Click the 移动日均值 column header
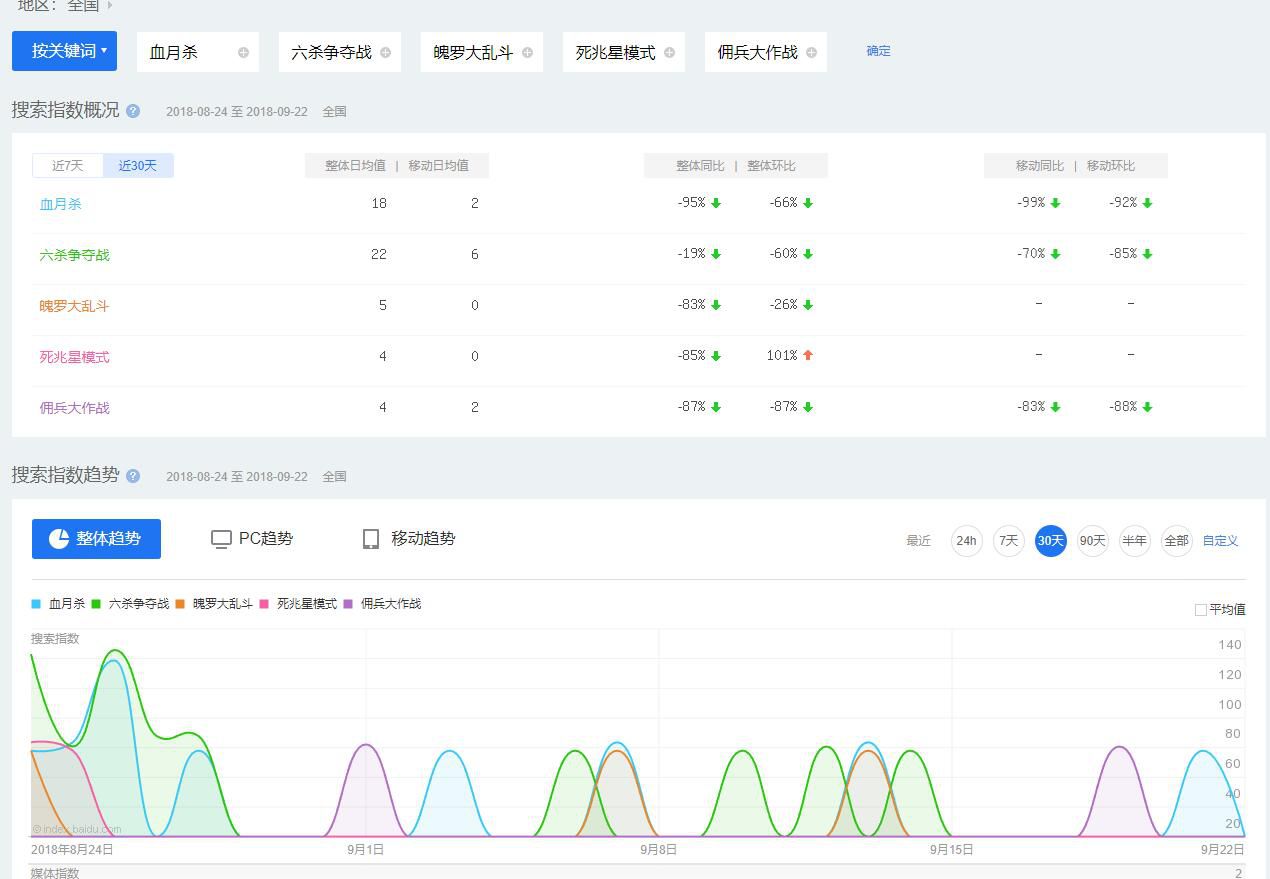The width and height of the screenshot is (1270, 879). [x=438, y=166]
